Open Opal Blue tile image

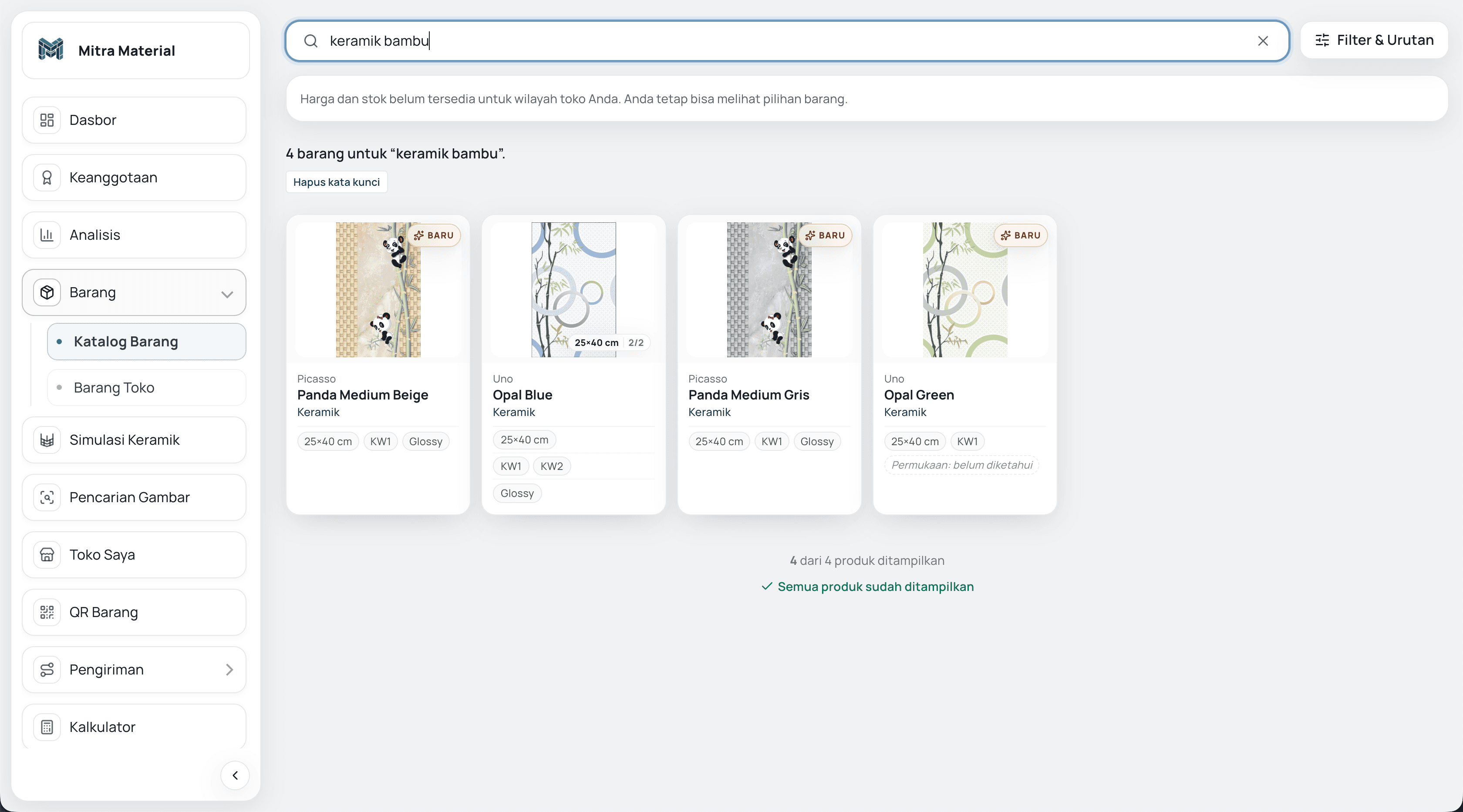pyautogui.click(x=573, y=289)
